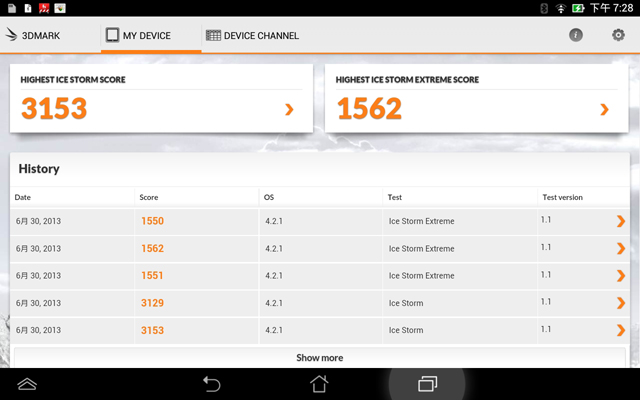Select score 3129 in History table

[152, 303]
